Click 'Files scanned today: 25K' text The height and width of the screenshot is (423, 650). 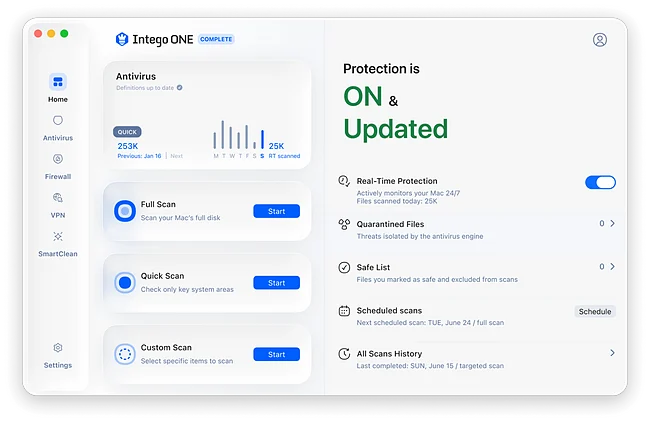pos(397,201)
